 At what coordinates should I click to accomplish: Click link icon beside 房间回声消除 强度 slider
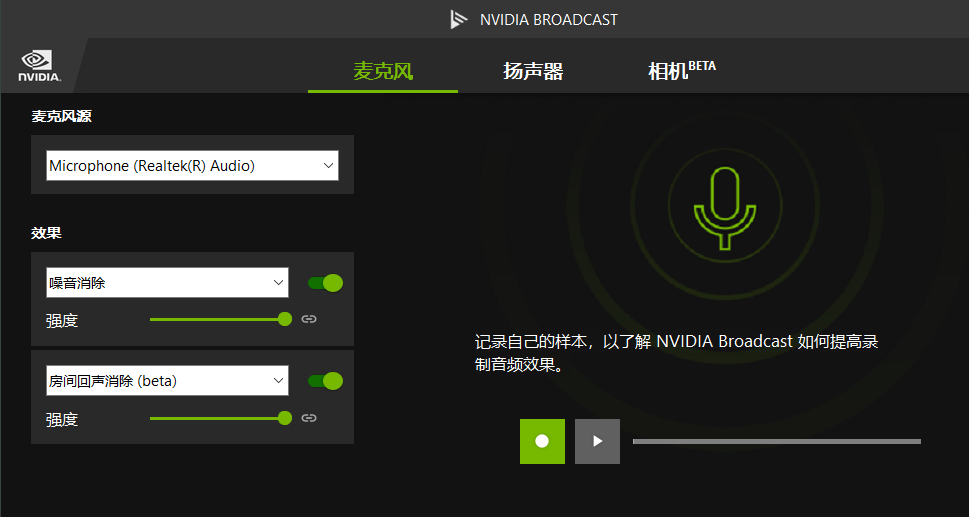309,418
